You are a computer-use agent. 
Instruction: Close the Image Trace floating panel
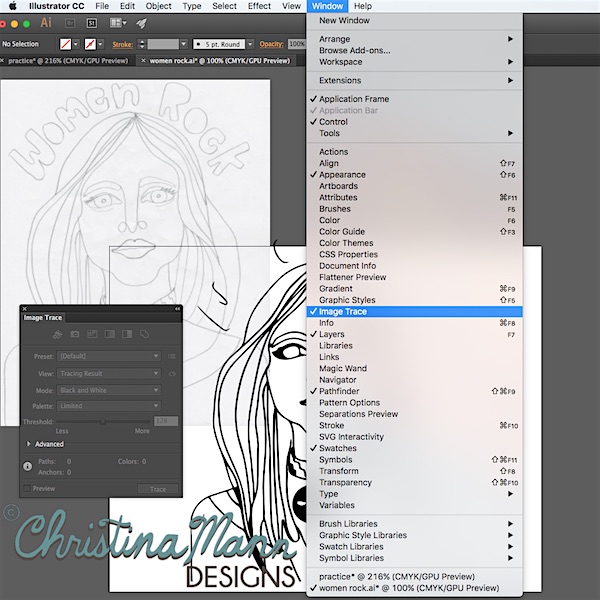[25, 309]
